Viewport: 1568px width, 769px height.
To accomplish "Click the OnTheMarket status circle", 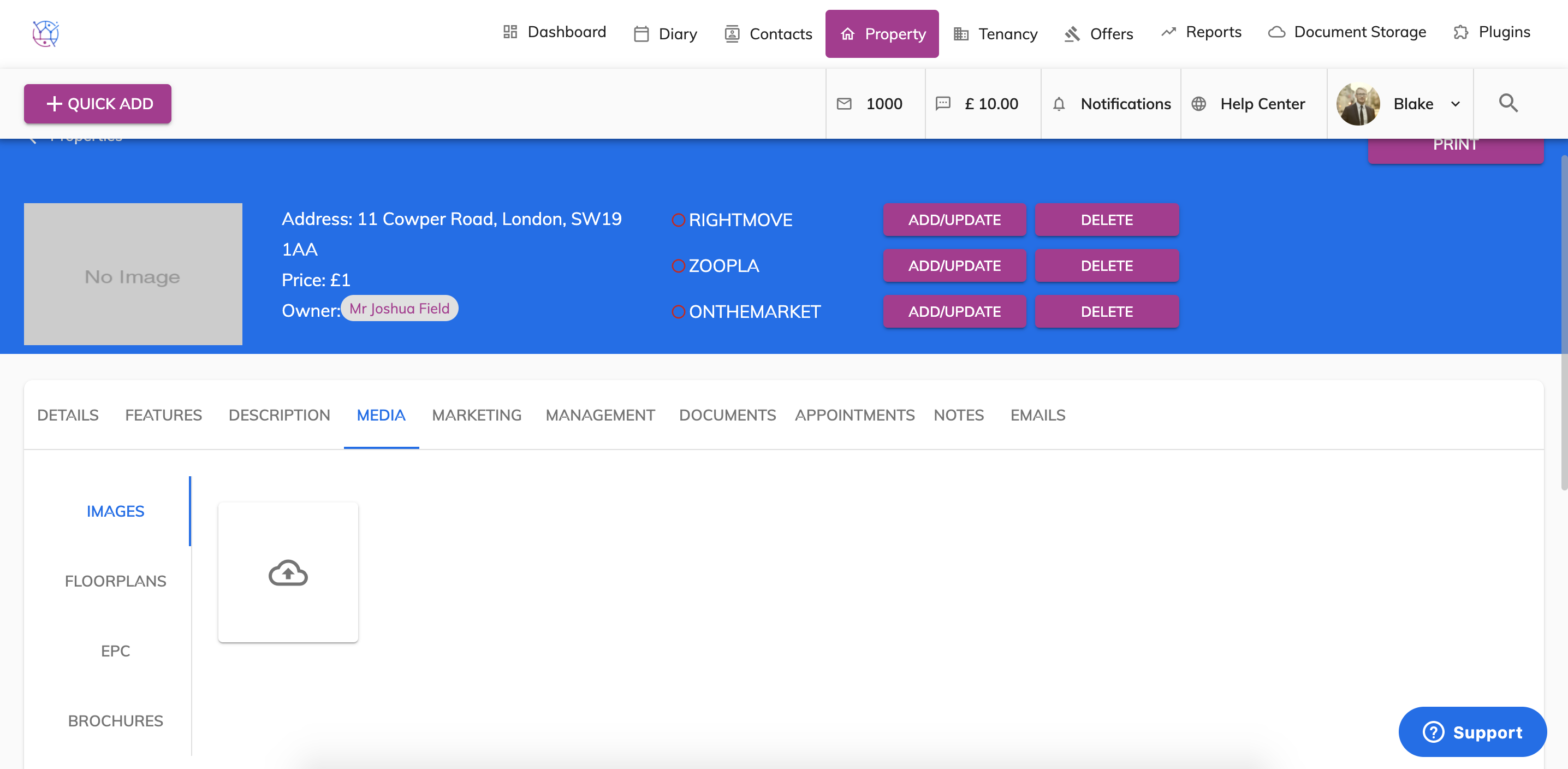I will 678,312.
